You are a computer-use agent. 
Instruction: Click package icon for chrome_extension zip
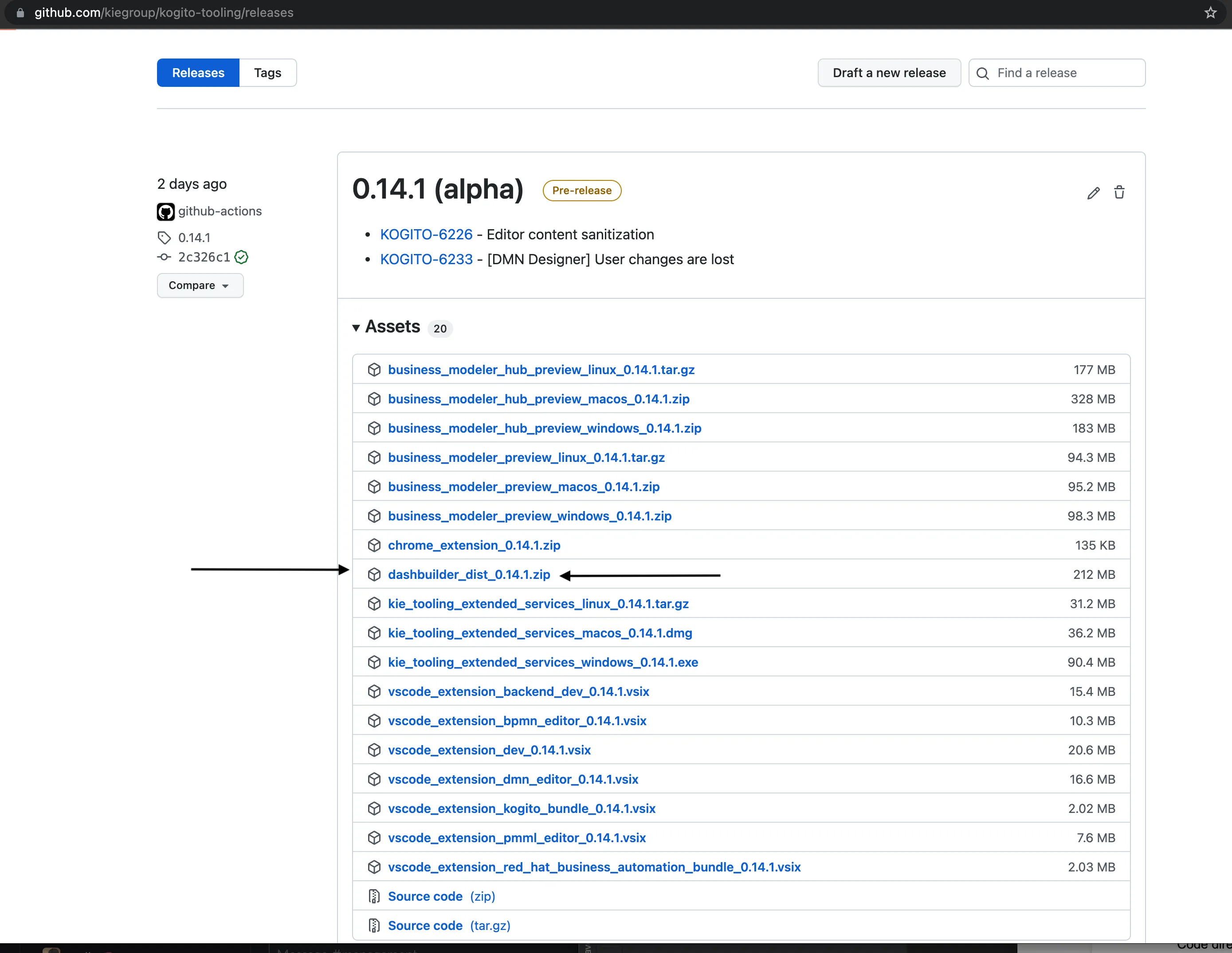coord(374,545)
